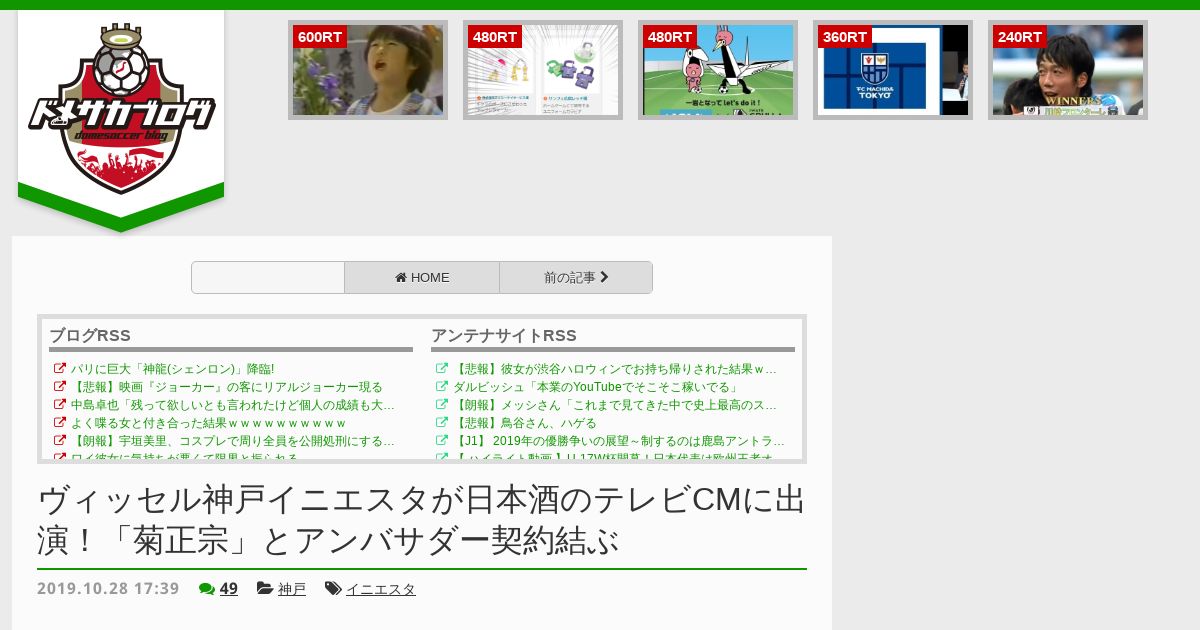Click teal external-link icon beside 渋谷ハロウィン entry
Screen dimensions: 1200x630
441,369
